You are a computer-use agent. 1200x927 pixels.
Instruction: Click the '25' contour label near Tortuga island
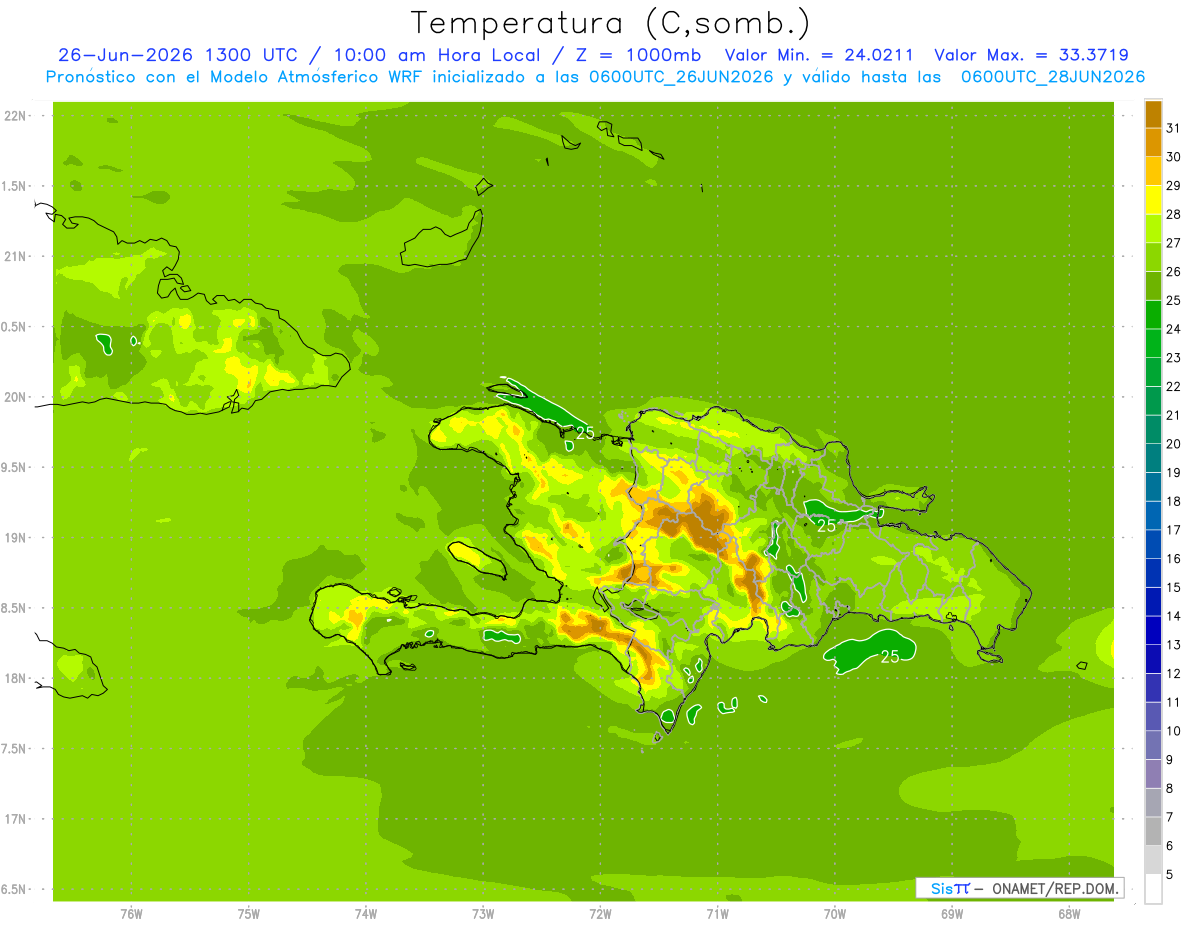[585, 433]
